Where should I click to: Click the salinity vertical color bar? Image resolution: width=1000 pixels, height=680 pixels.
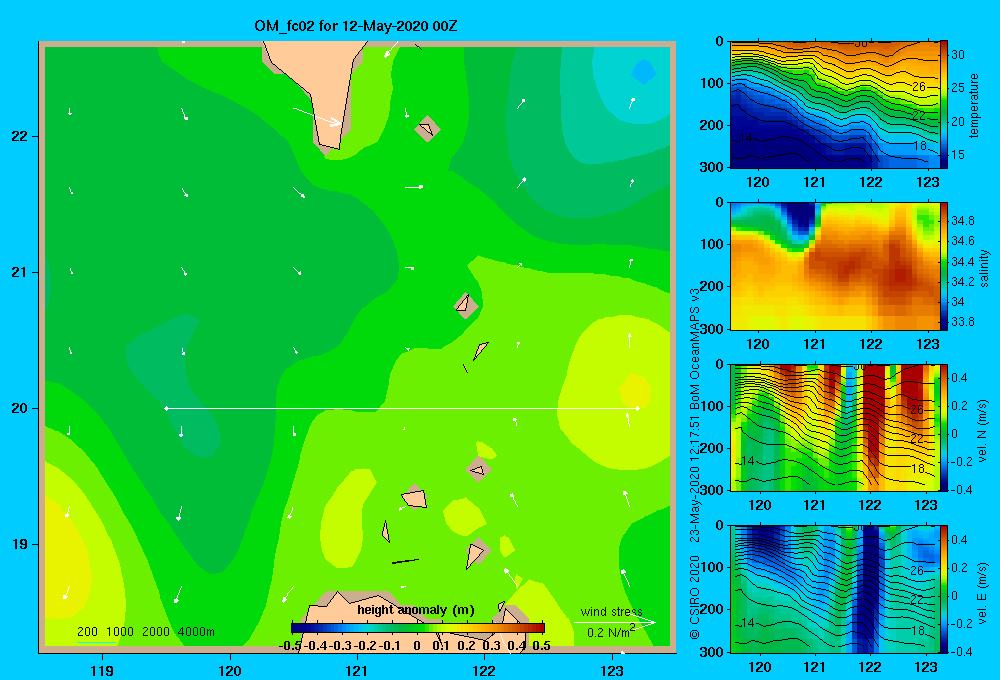pos(944,266)
